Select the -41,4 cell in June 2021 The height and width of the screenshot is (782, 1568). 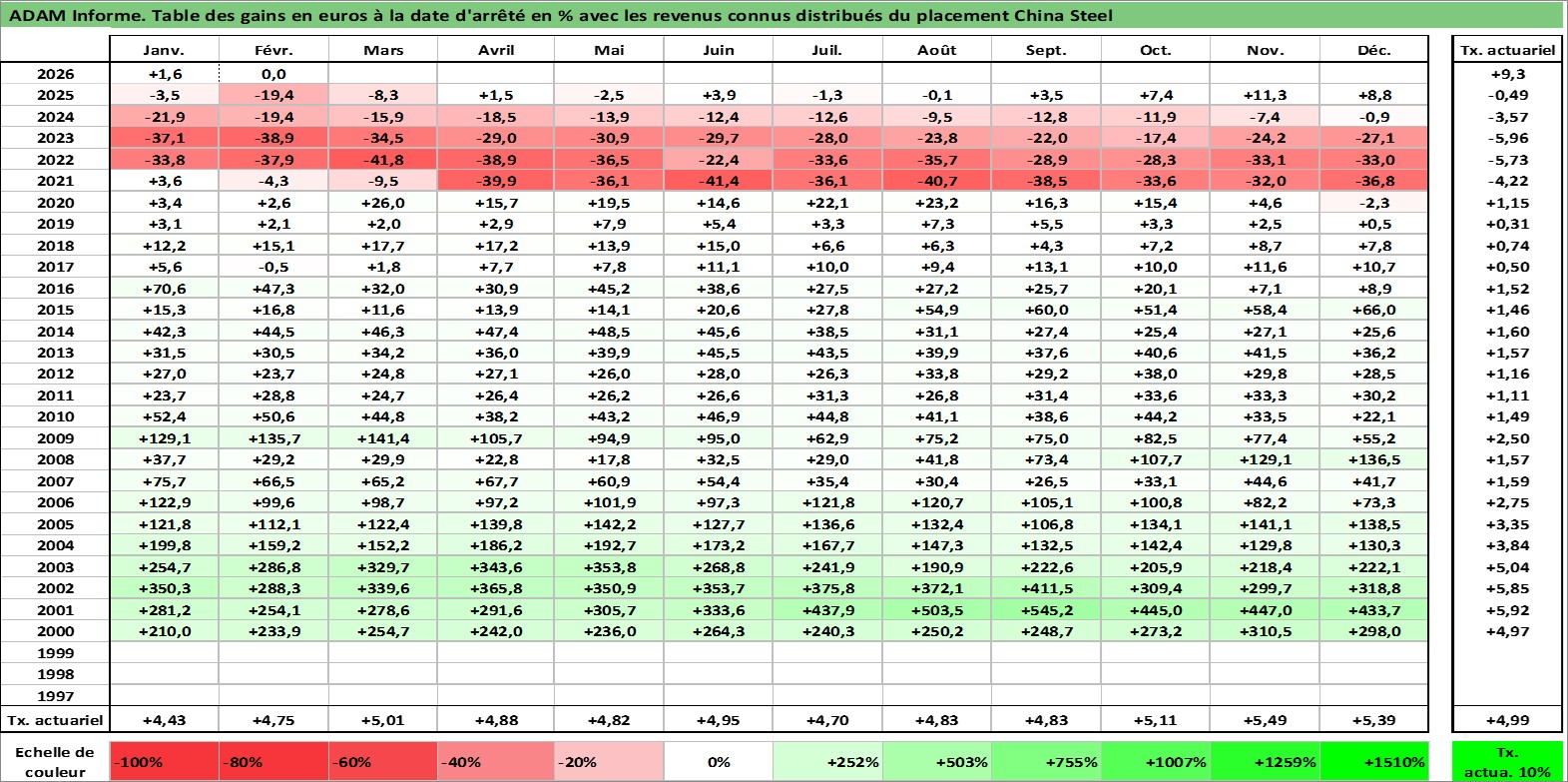719,181
